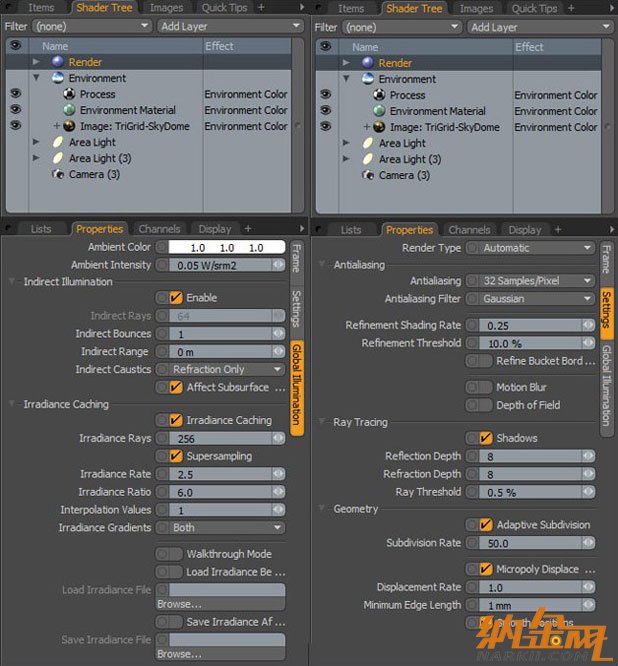Open the left Filter (none) dropdown

(x=92, y=26)
